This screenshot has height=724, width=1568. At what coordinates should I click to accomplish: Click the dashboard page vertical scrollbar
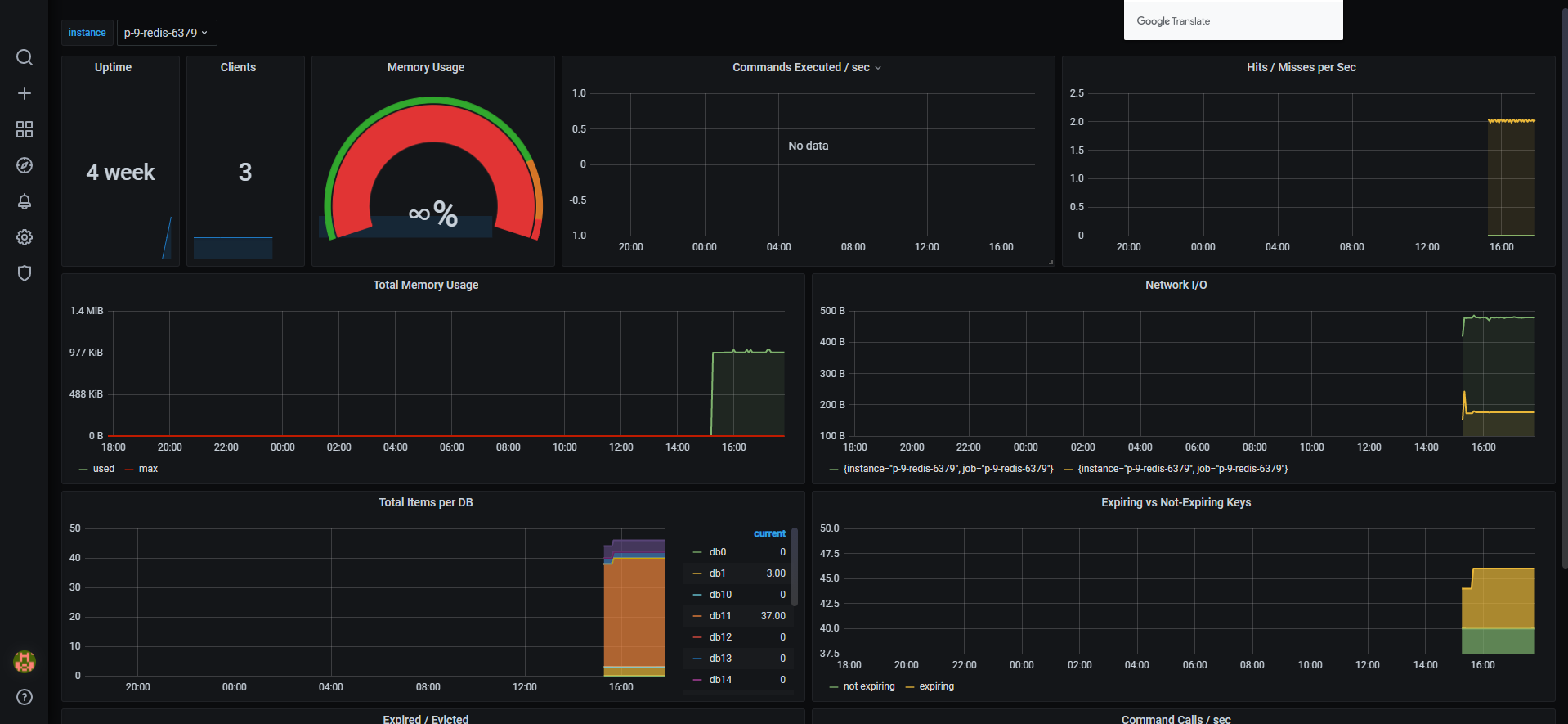(1564, 286)
